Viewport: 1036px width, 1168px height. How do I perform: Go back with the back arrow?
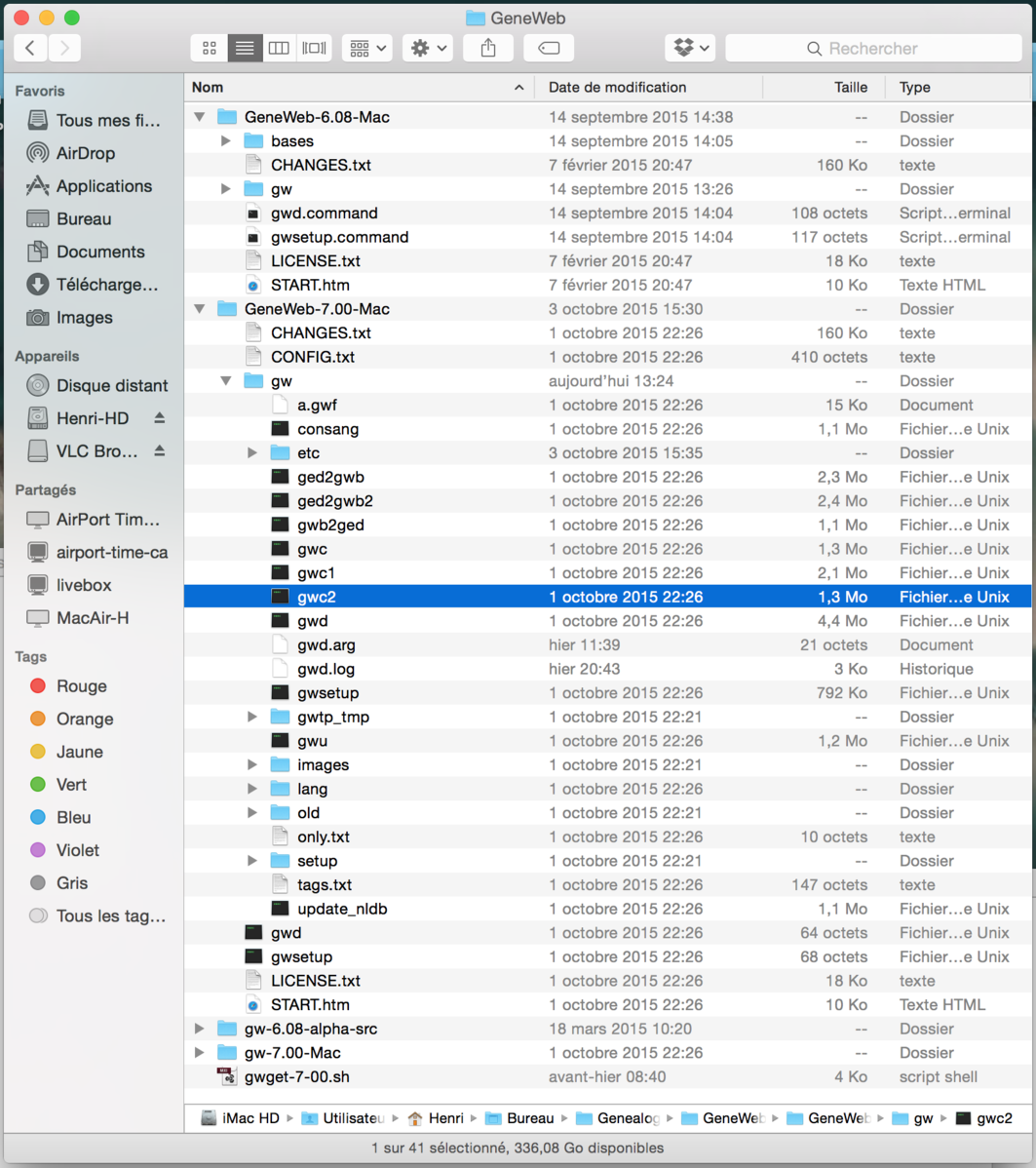pos(30,49)
